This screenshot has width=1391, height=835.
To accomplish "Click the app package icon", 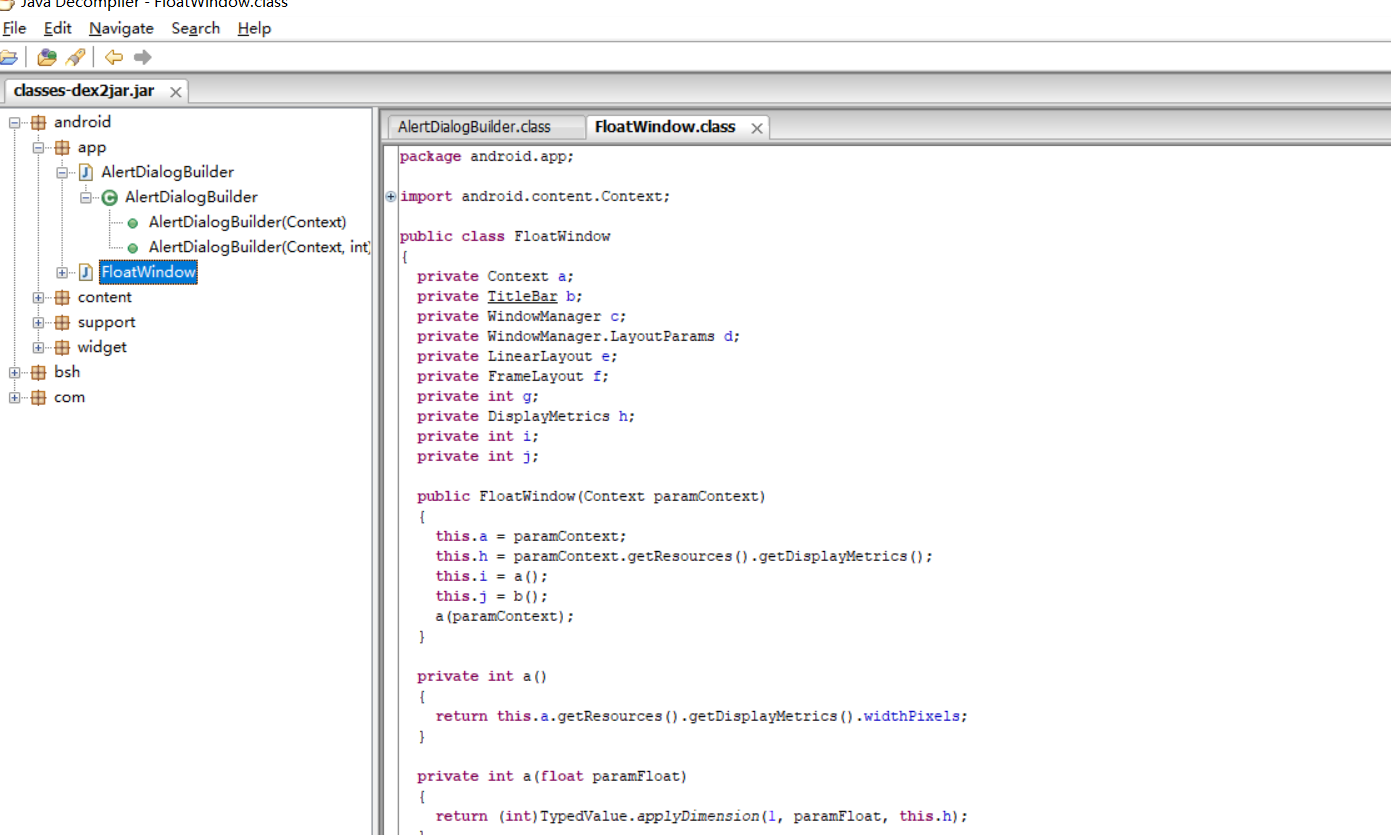I will point(62,147).
